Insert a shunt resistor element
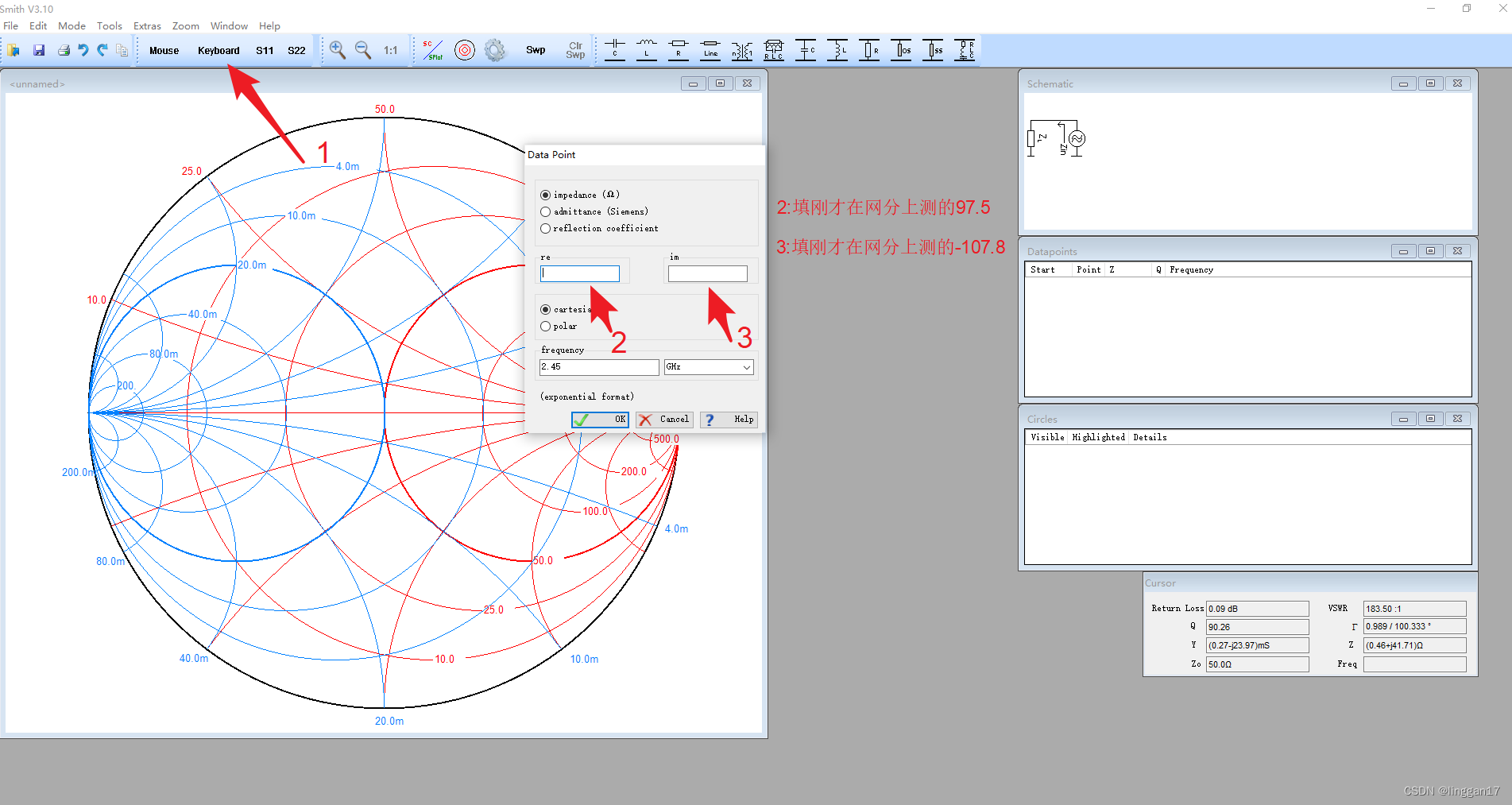 (869, 50)
